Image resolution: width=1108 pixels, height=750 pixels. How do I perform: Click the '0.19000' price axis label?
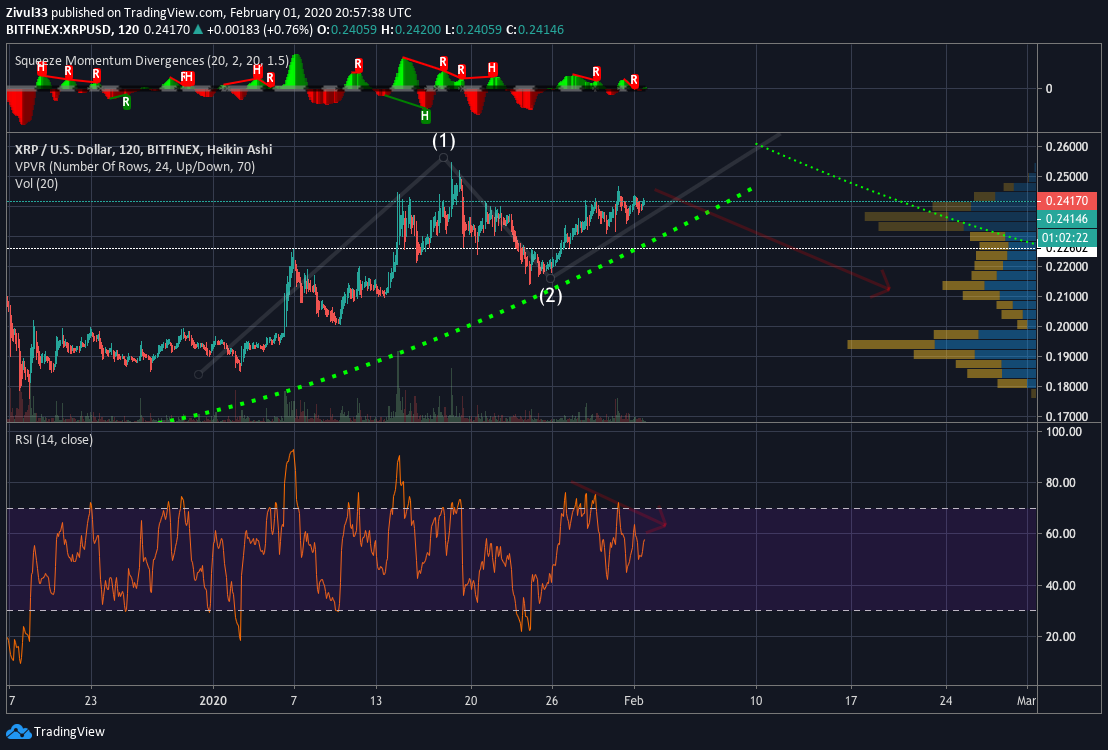[1066, 357]
